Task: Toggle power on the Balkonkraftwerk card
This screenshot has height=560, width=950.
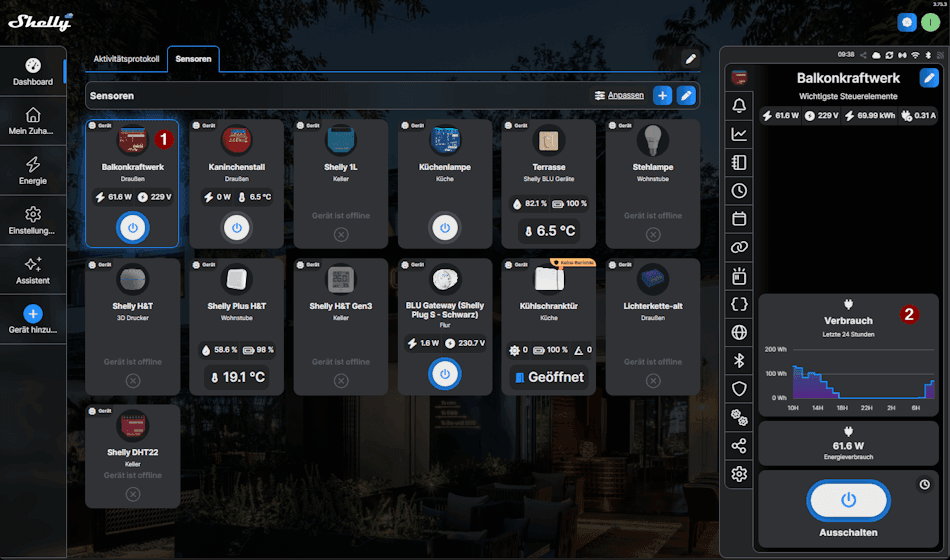Action: coord(133,228)
